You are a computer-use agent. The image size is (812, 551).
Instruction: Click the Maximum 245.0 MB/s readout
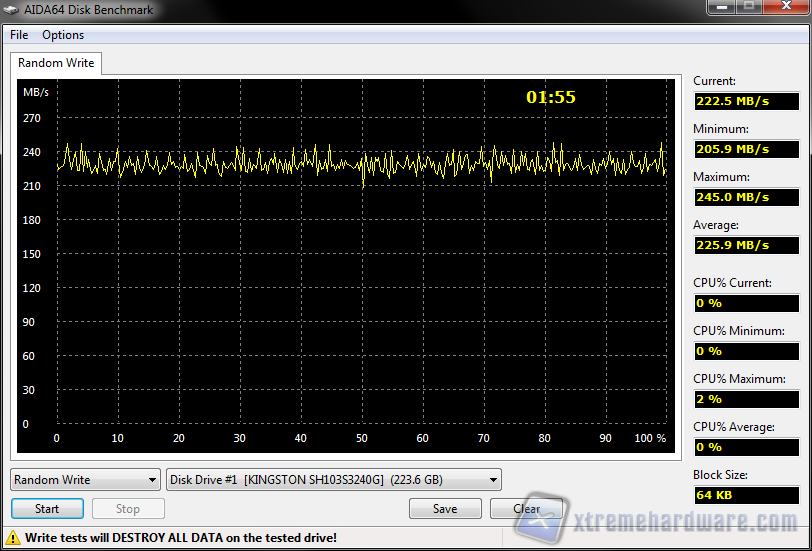(x=745, y=197)
